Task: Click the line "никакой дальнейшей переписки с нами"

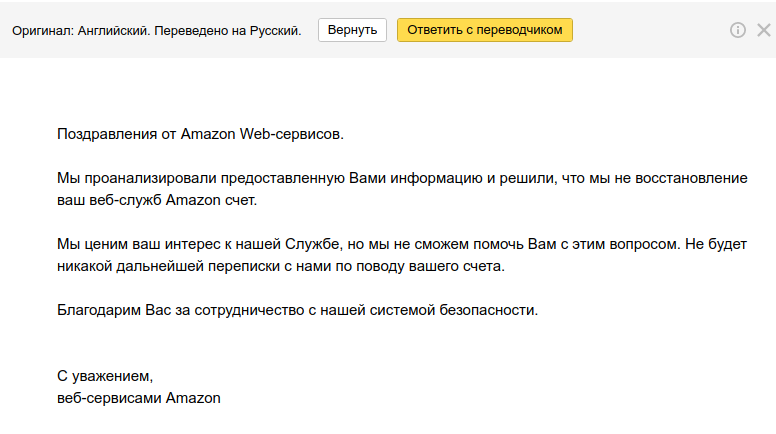Action: point(282,266)
